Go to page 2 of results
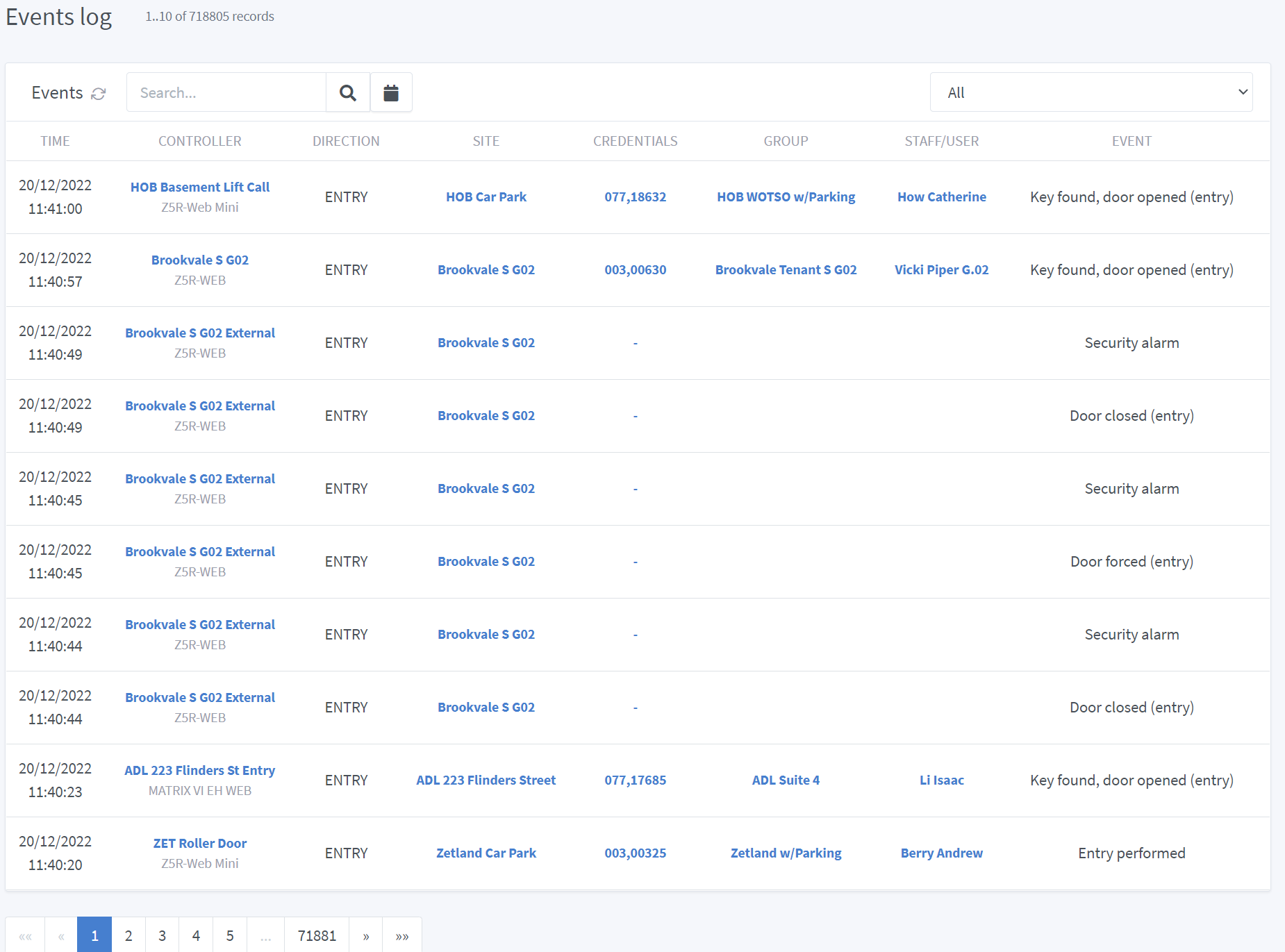 coord(128,935)
